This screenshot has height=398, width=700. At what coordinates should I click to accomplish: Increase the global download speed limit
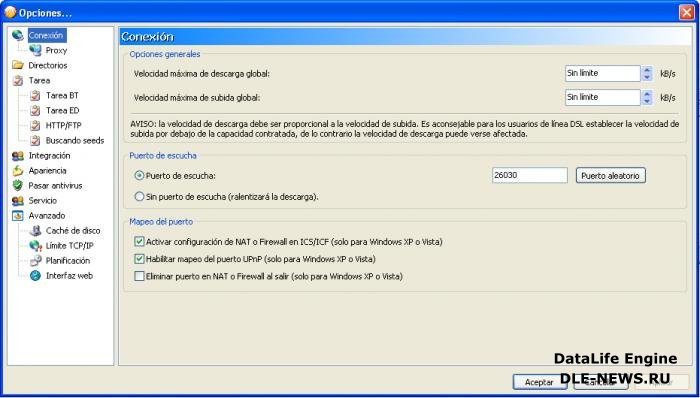pyautogui.click(x=647, y=70)
